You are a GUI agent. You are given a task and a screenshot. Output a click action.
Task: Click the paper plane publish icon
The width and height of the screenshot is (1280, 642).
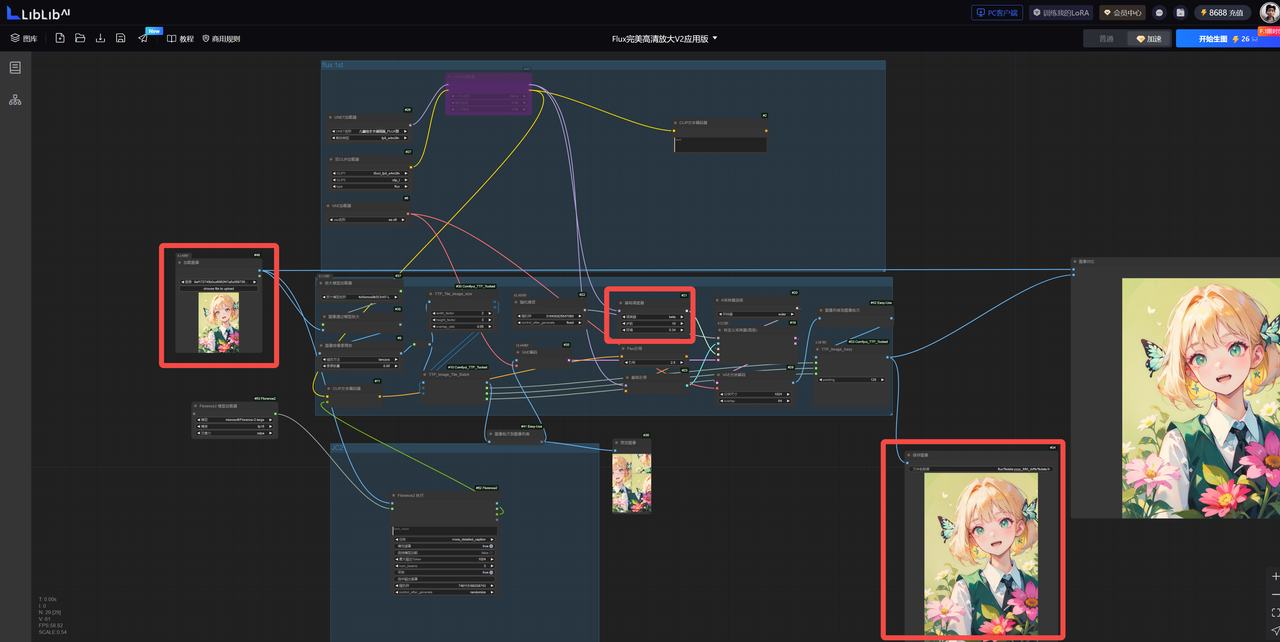pyautogui.click(x=143, y=38)
